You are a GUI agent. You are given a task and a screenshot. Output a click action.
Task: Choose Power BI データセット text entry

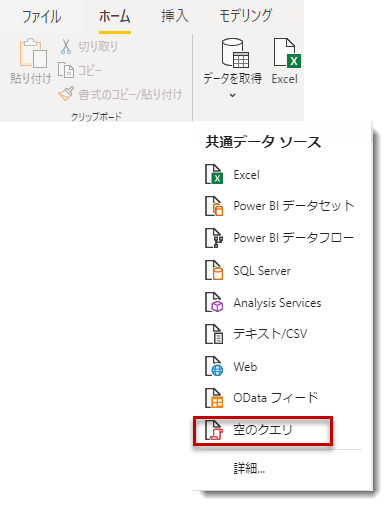coord(294,206)
